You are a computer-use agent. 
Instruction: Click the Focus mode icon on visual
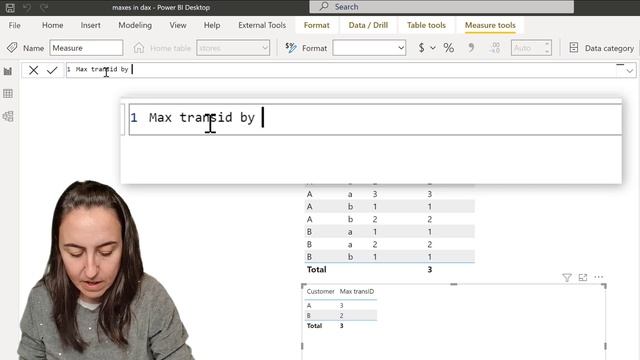tap(583, 278)
